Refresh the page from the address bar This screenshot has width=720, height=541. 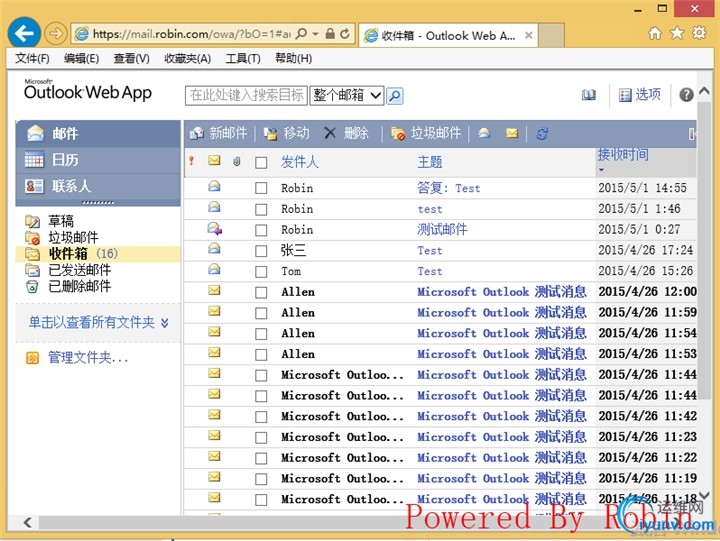(x=345, y=34)
